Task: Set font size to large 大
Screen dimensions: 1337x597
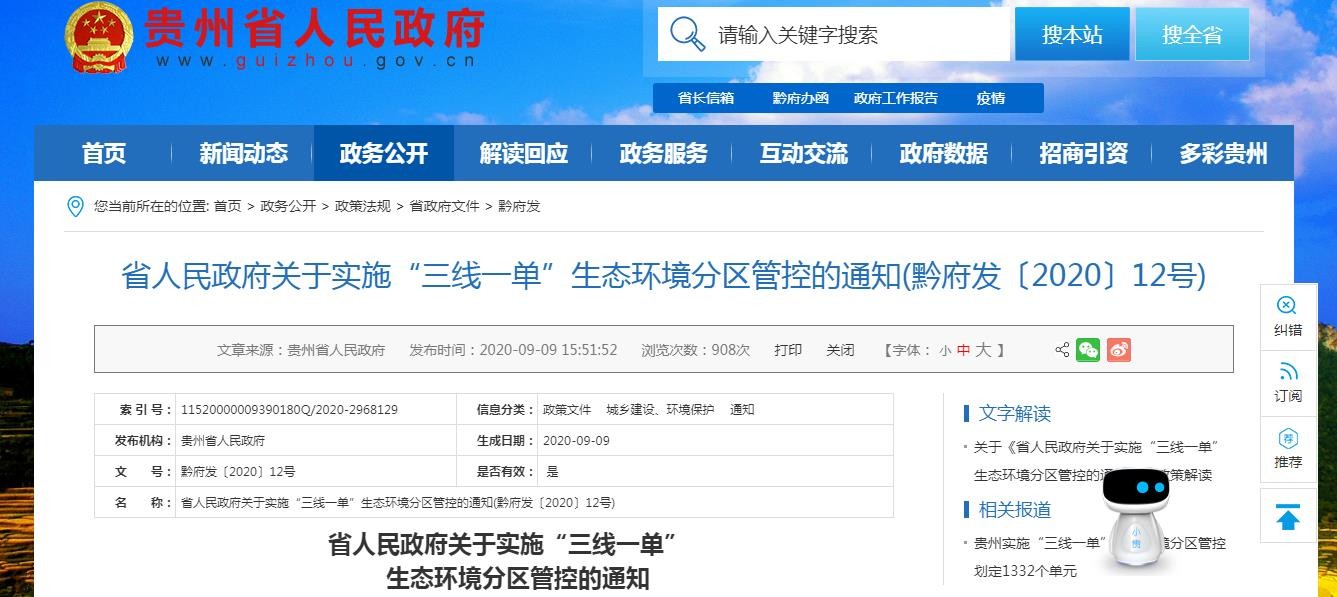Action: point(983,350)
